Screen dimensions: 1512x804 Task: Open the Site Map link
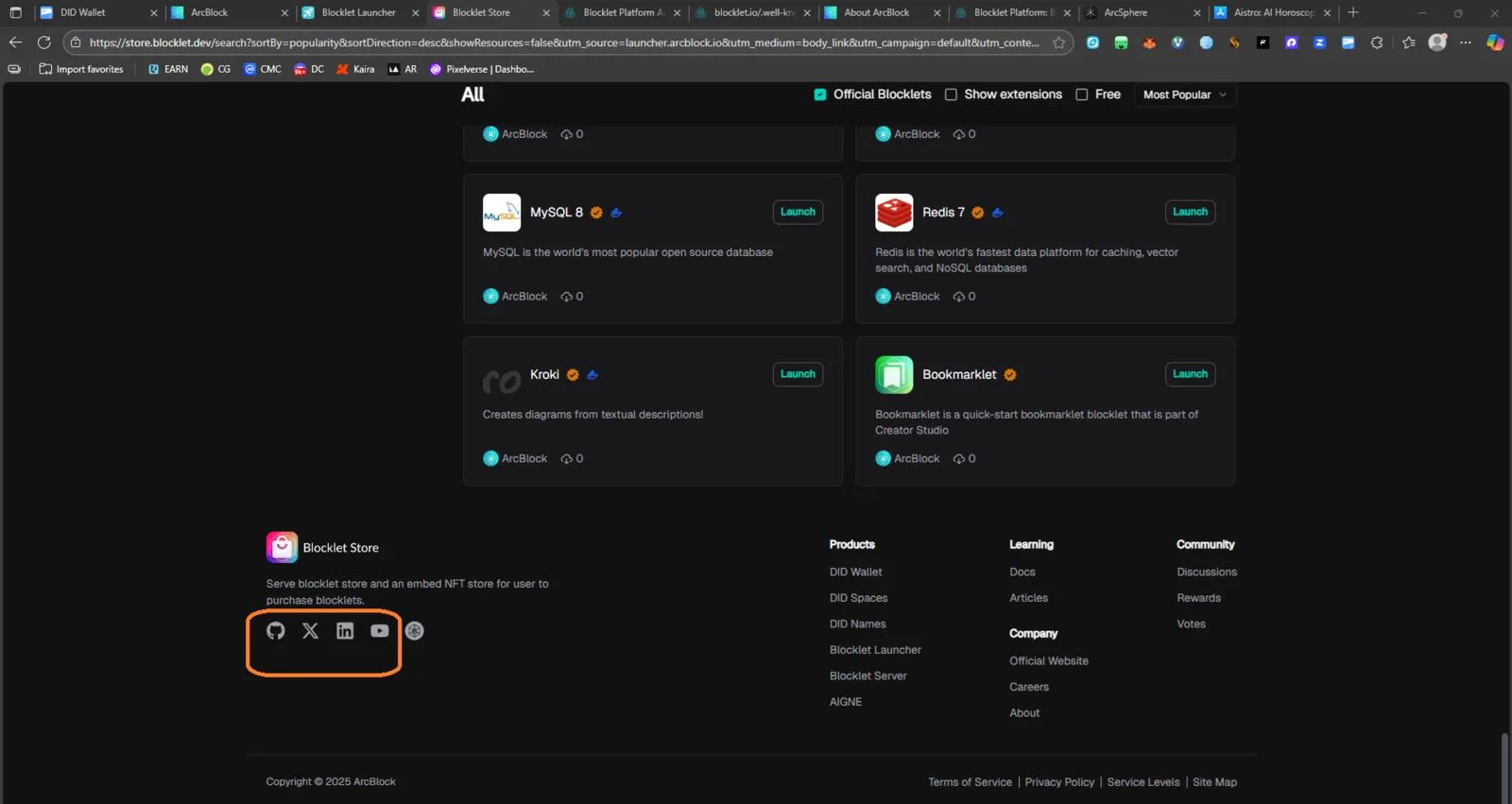click(1214, 782)
